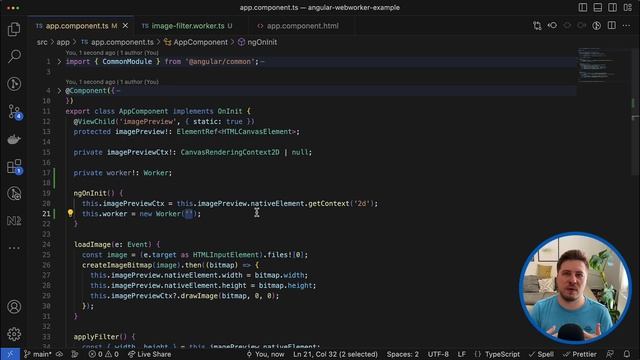Screen dimensions: 640x360
Task: Click 'loadImage' method name on line 24
Action: (x=92, y=244)
